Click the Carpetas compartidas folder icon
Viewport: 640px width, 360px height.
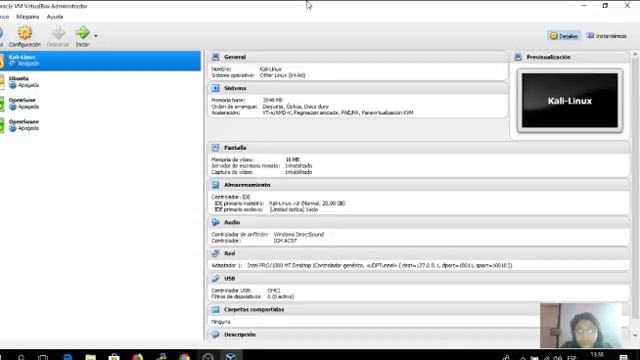coord(216,309)
